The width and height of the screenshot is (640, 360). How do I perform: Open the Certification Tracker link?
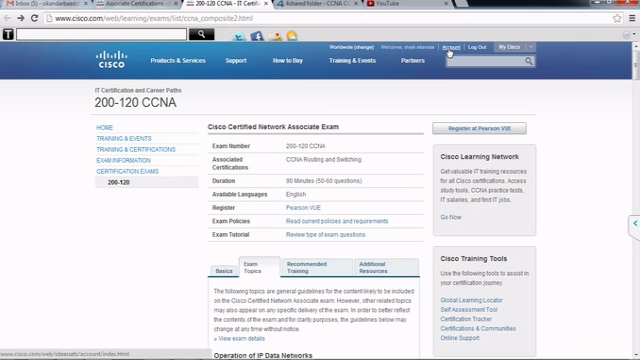[x=466, y=319]
